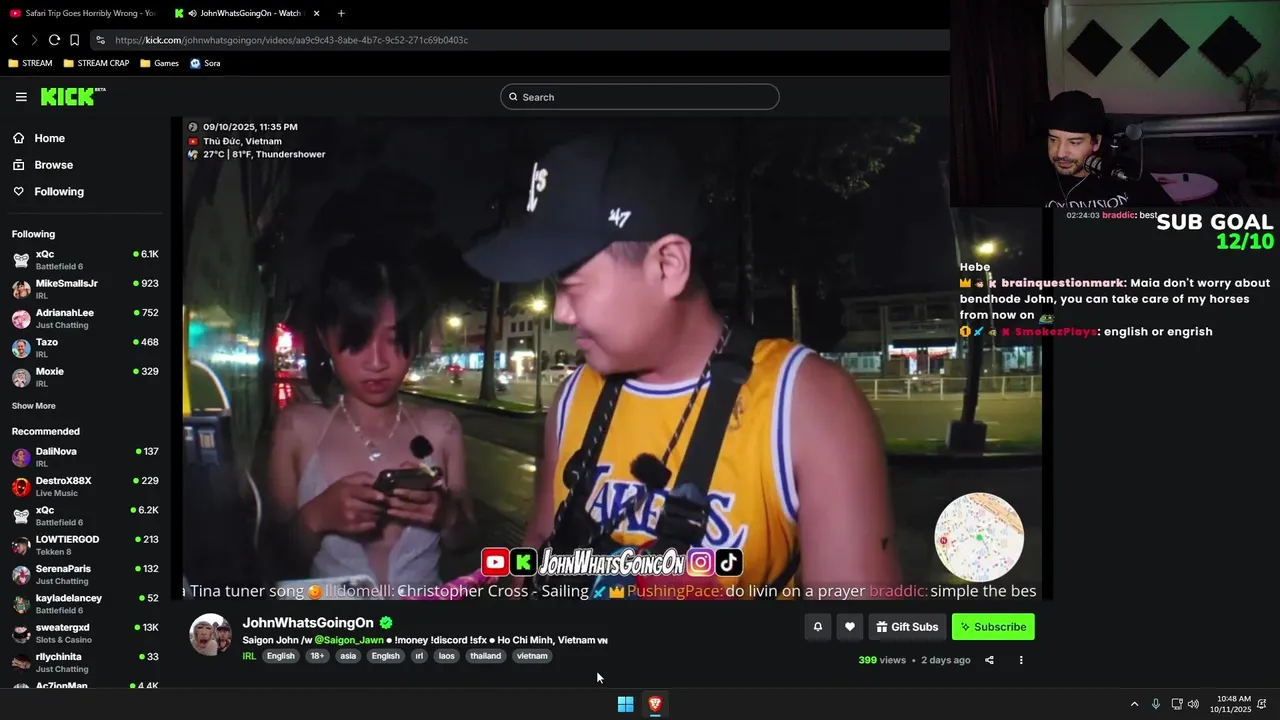
Task: Open Tazo channel
Action: coord(85,348)
